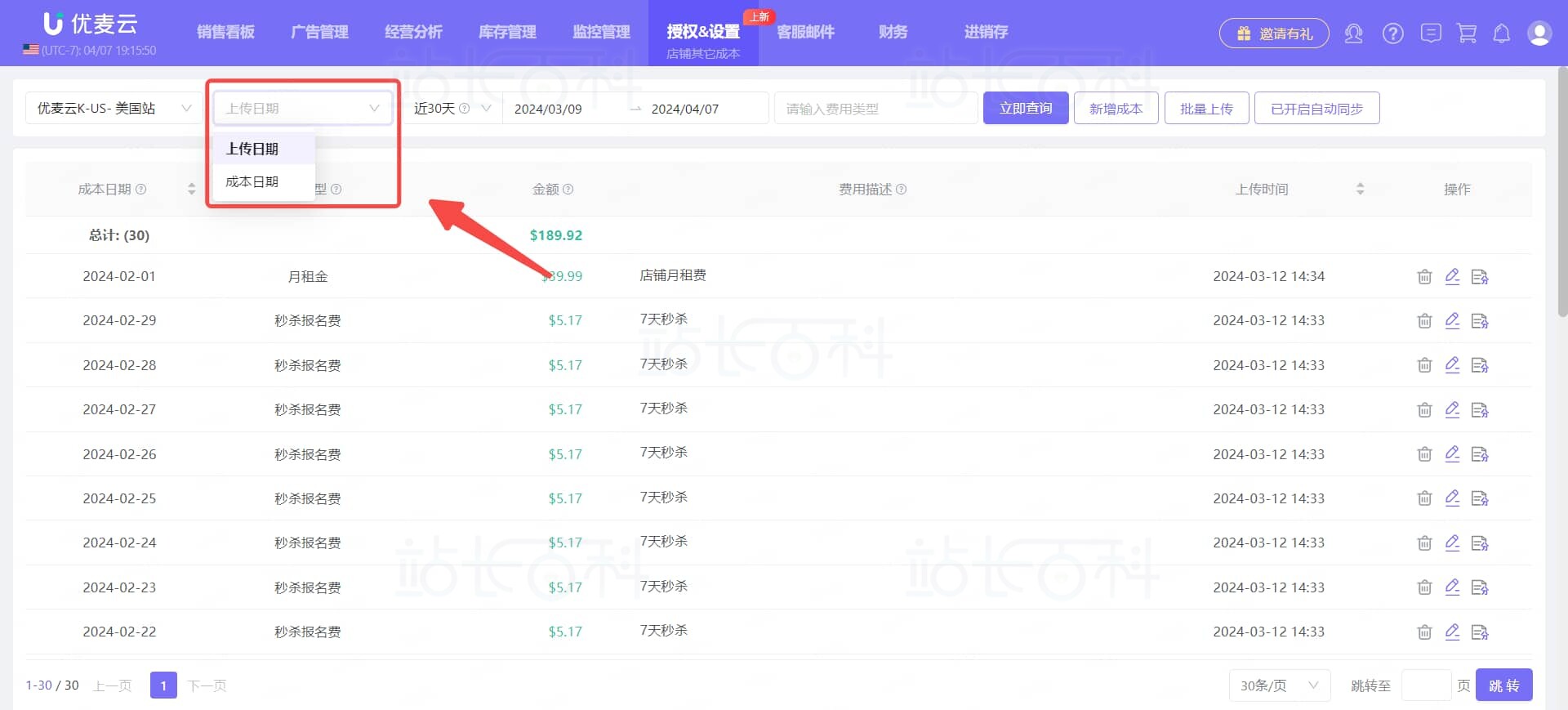The width and height of the screenshot is (1568, 710).
Task: Click the 立即查询 button
Action: click(1025, 109)
